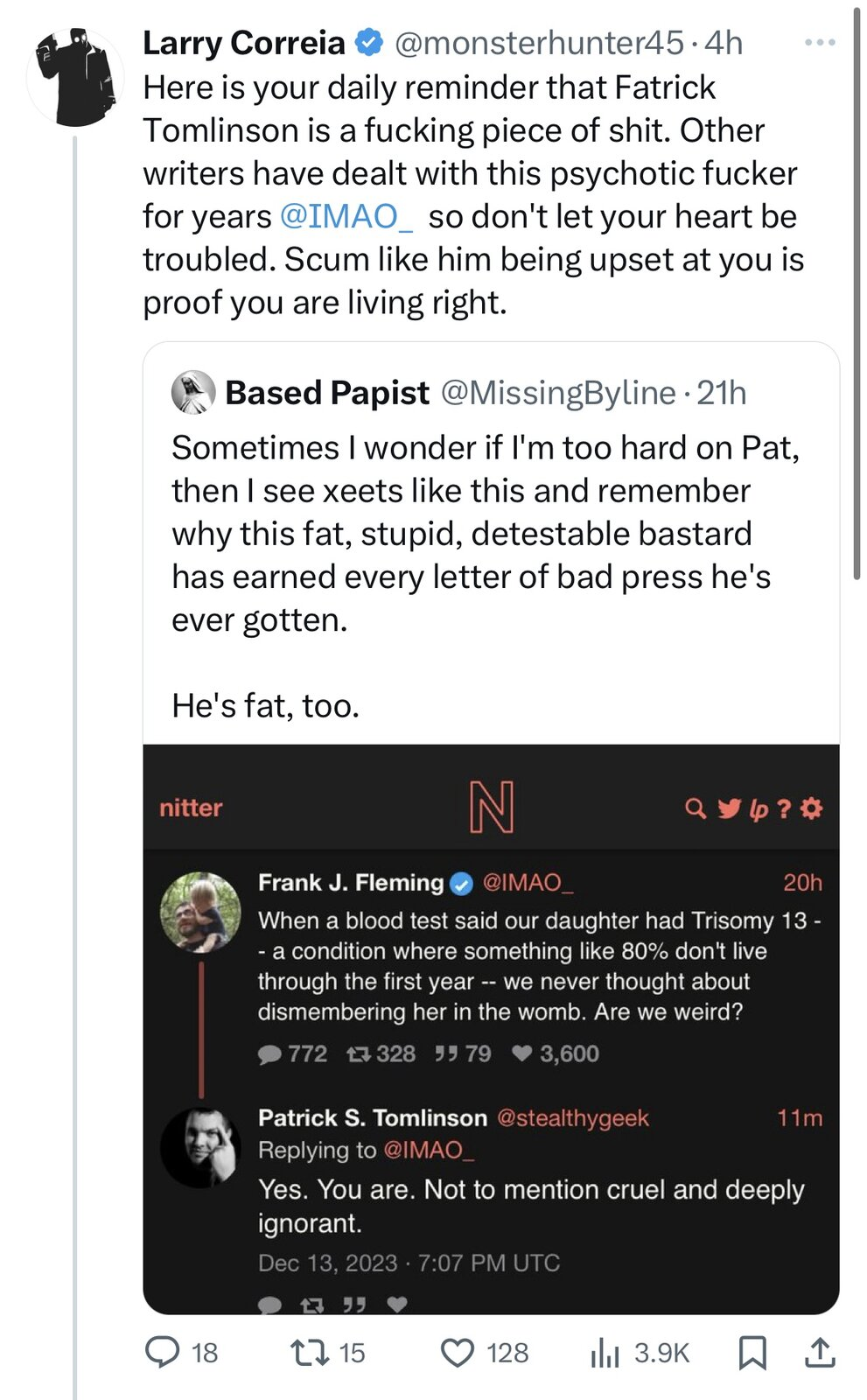Open the embedded nitter screenshot image
867x1400 pixels.
[491, 1029]
